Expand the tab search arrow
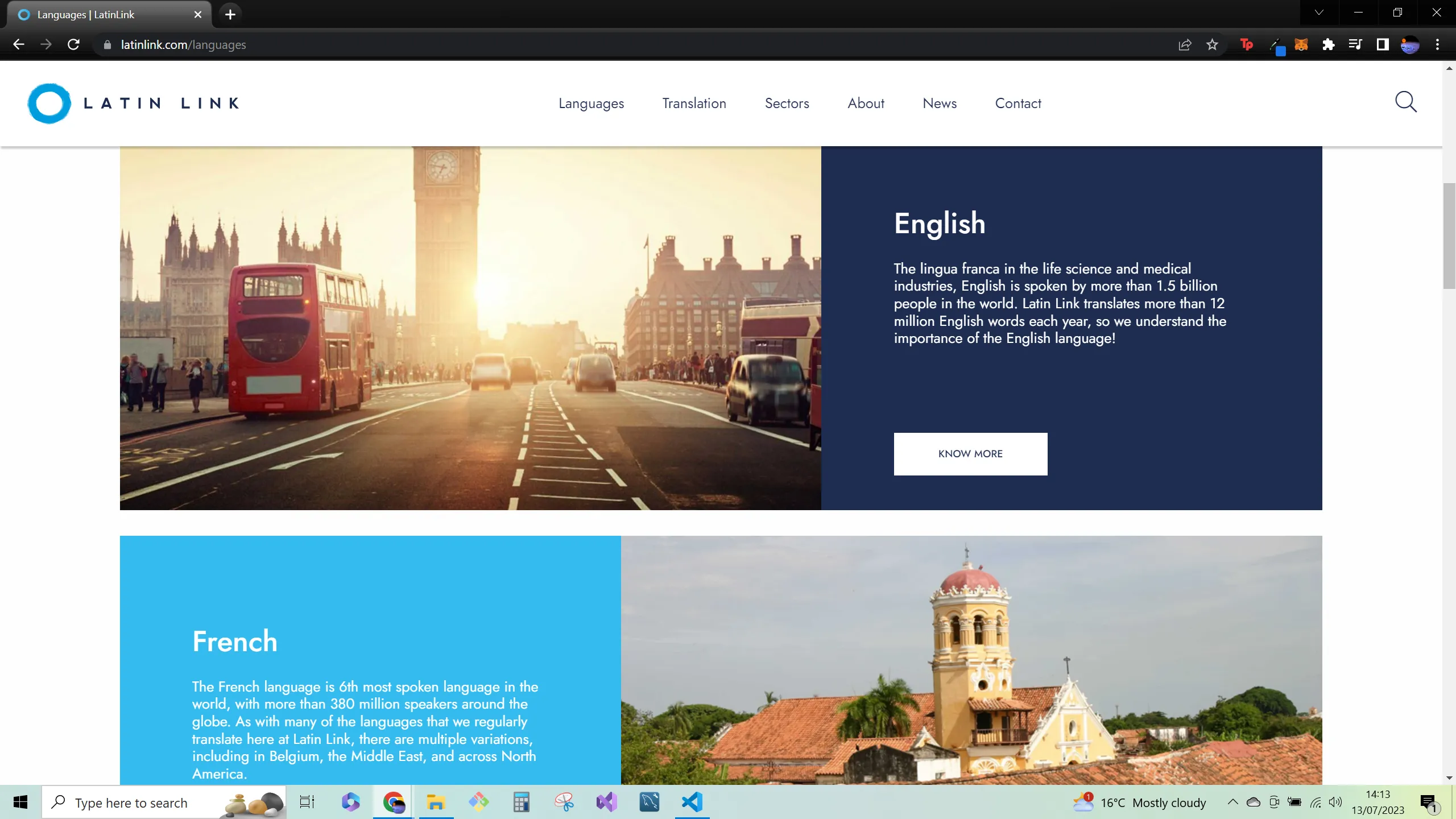Viewport: 1456px width, 819px height. [x=1318, y=12]
